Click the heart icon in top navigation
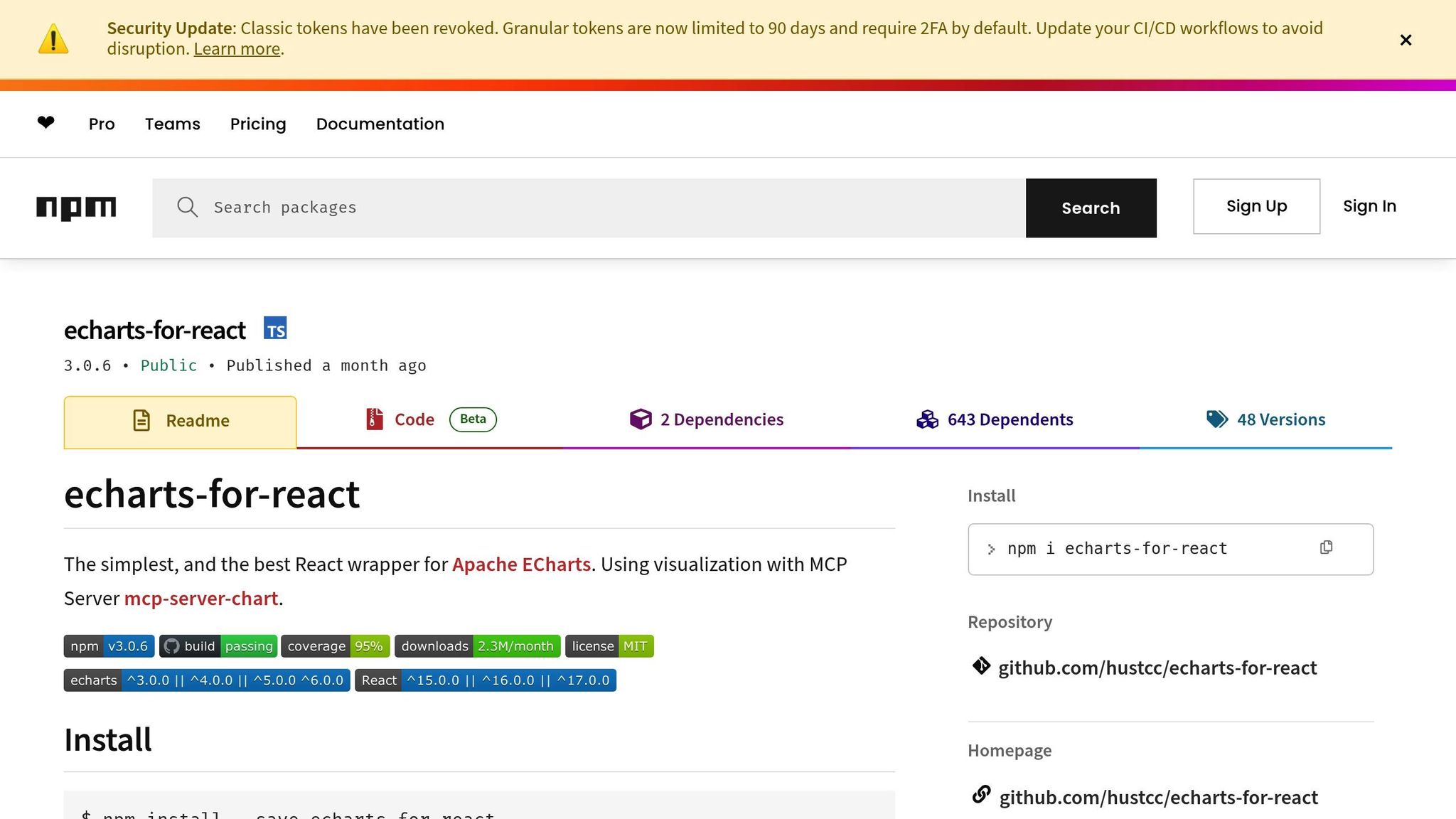The image size is (1456, 819). [x=46, y=123]
